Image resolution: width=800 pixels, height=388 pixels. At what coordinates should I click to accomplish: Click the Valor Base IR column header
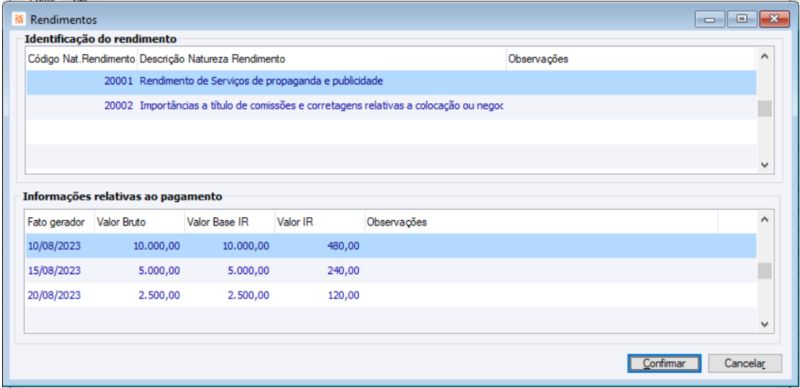tap(229, 222)
